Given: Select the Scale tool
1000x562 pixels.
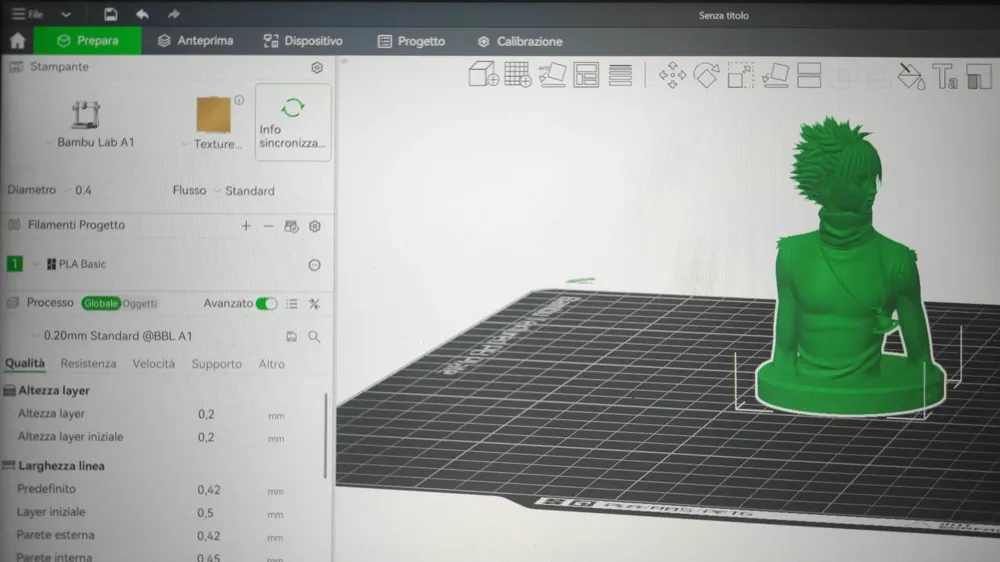Looking at the screenshot, I should [740, 76].
